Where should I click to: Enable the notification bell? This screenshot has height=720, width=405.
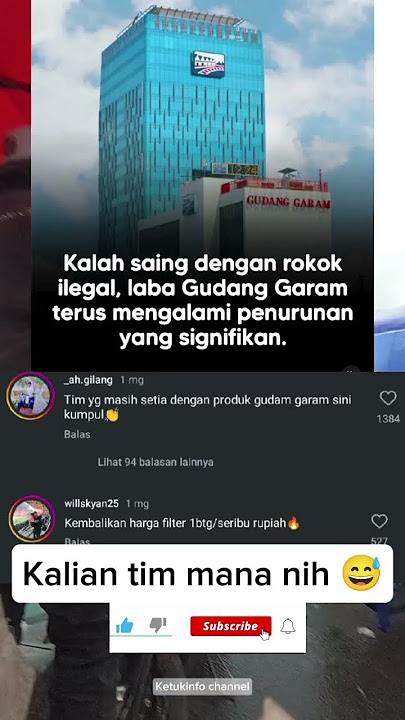[288, 626]
